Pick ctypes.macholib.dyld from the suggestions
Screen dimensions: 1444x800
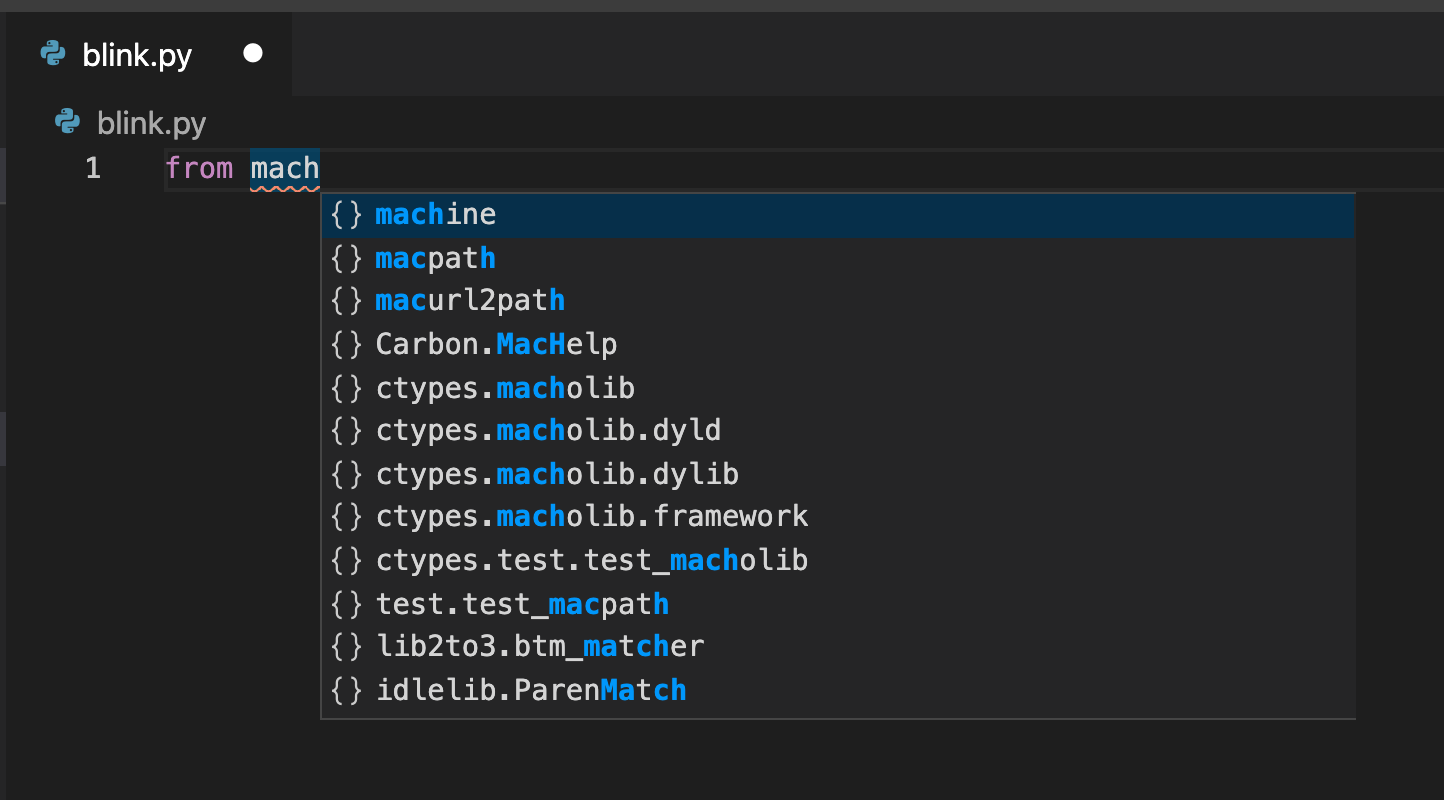pyautogui.click(x=548, y=431)
